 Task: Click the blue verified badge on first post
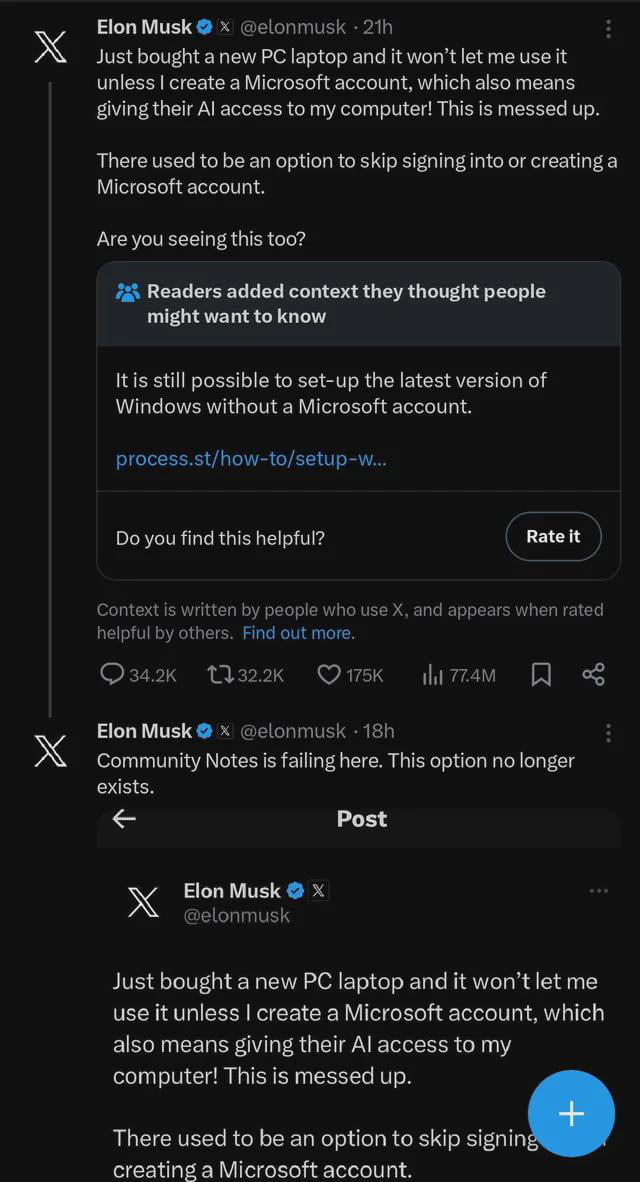click(204, 28)
